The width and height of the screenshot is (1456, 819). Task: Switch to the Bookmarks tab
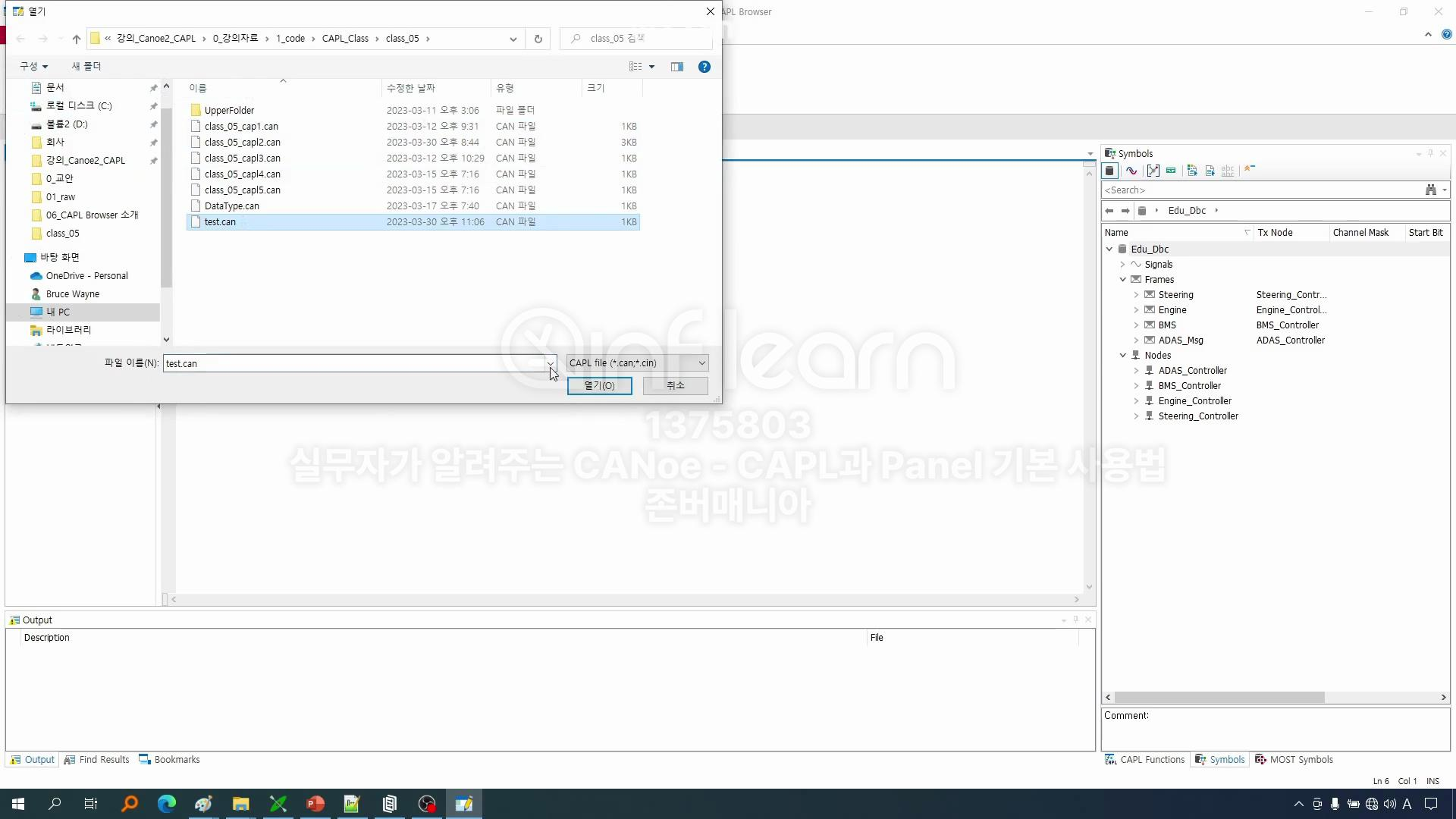coord(169,760)
